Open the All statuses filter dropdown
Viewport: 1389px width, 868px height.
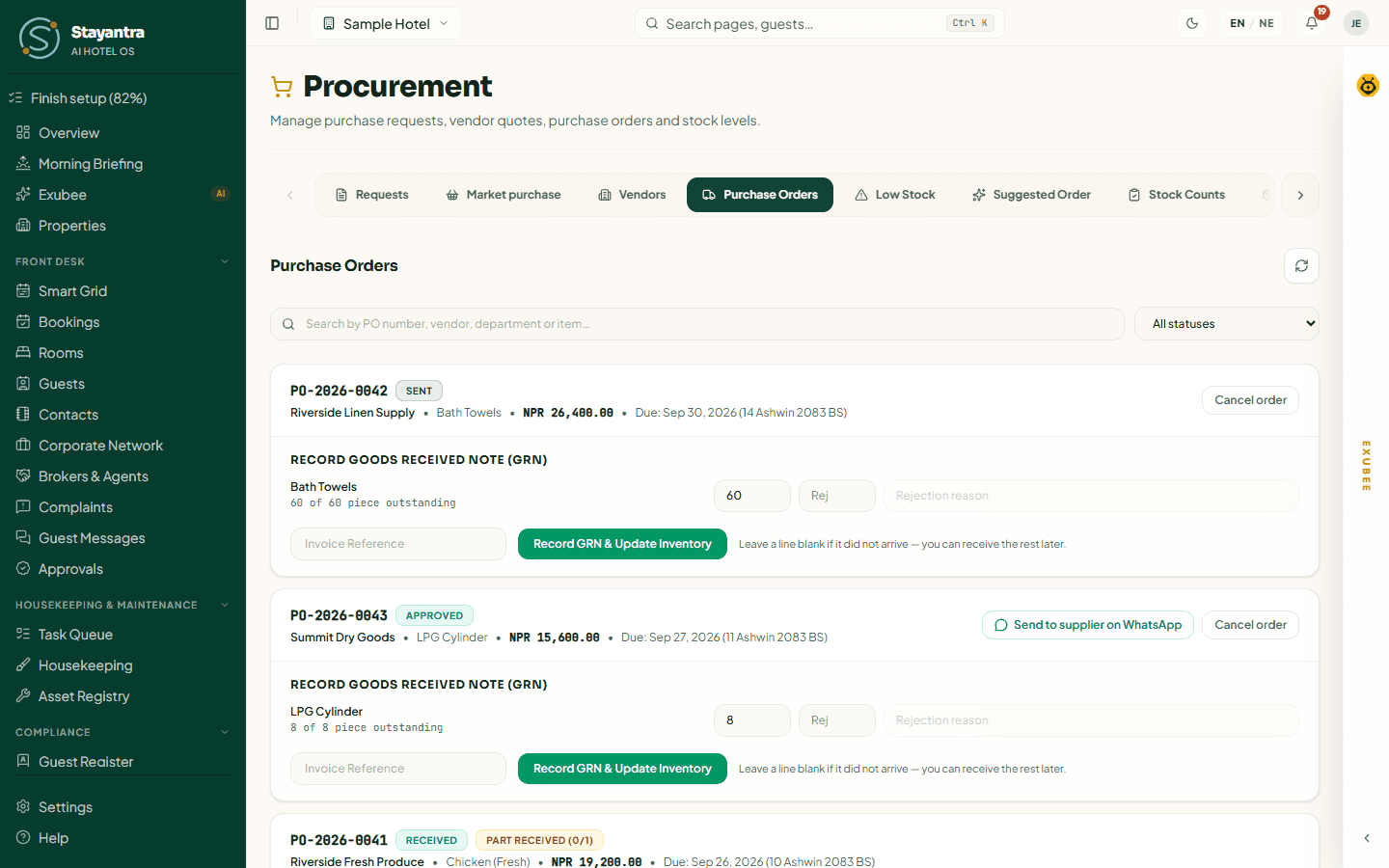[x=1227, y=324]
